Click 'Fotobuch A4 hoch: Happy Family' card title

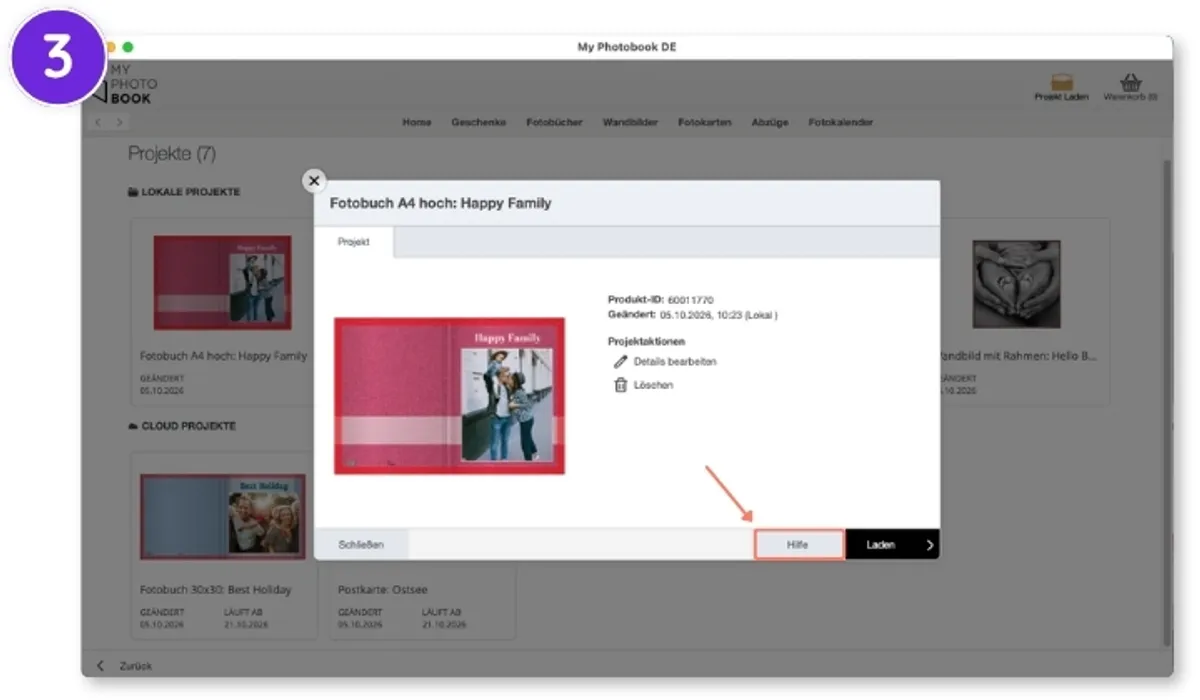(223, 356)
